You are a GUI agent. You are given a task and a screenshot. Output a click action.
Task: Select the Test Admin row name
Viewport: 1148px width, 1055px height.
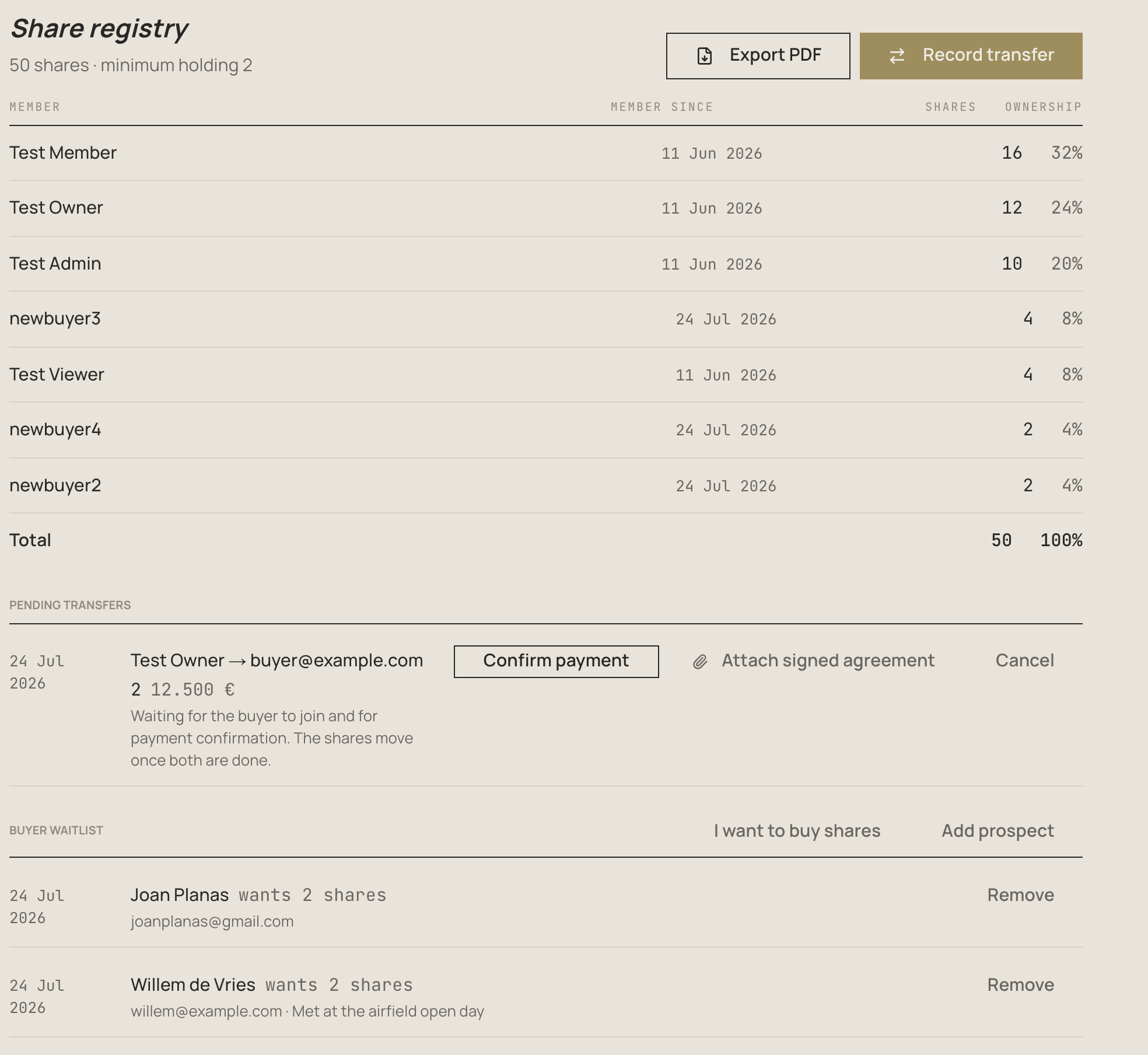click(x=55, y=264)
